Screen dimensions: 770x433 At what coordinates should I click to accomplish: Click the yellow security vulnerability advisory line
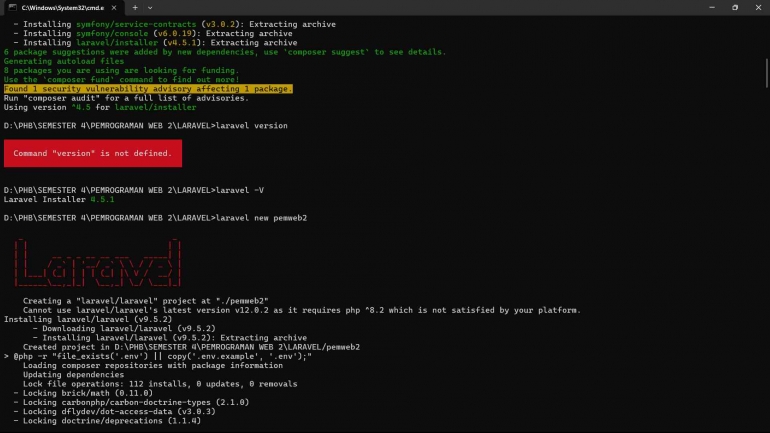(148, 89)
